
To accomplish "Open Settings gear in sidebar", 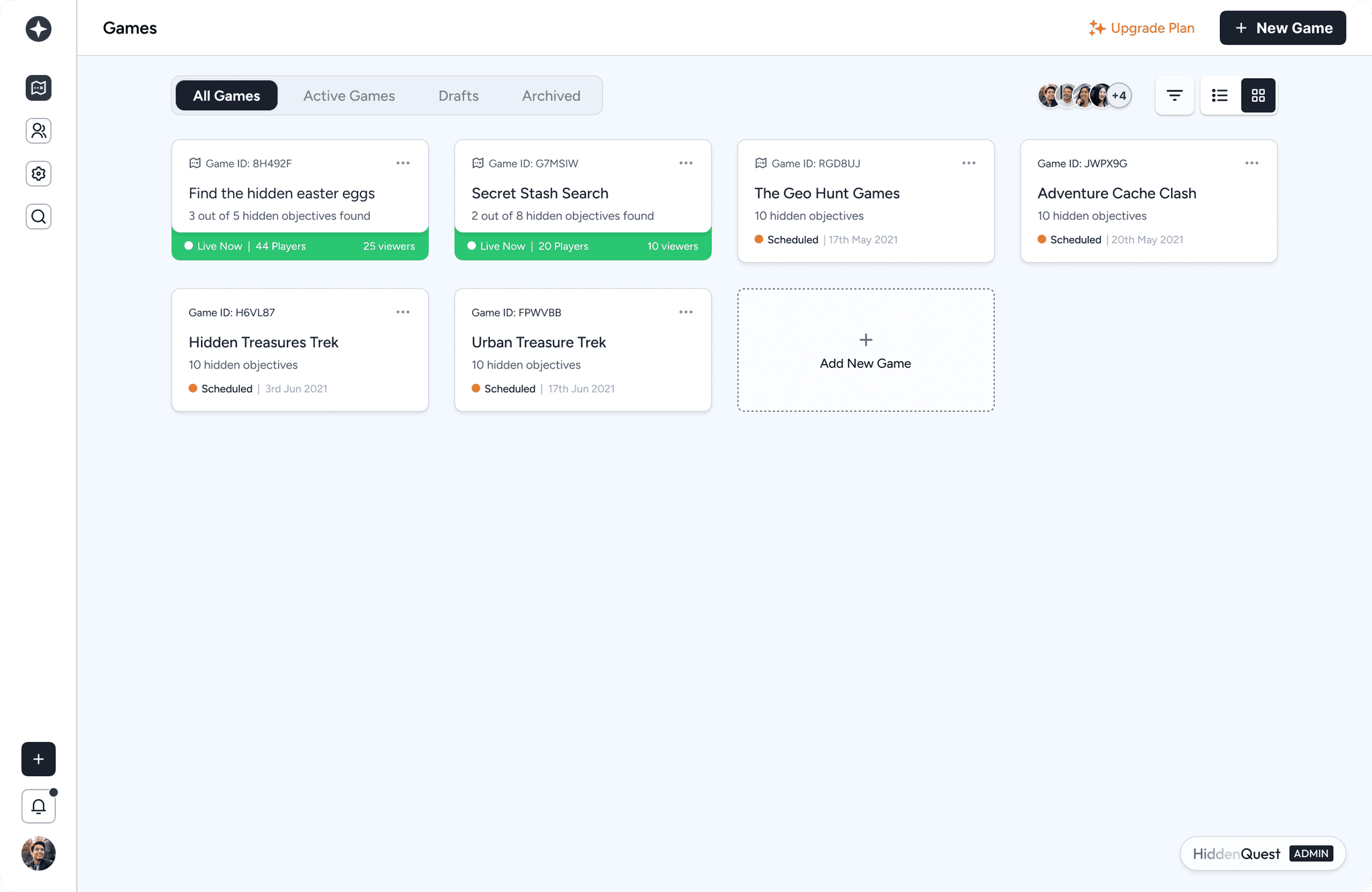I will click(38, 174).
